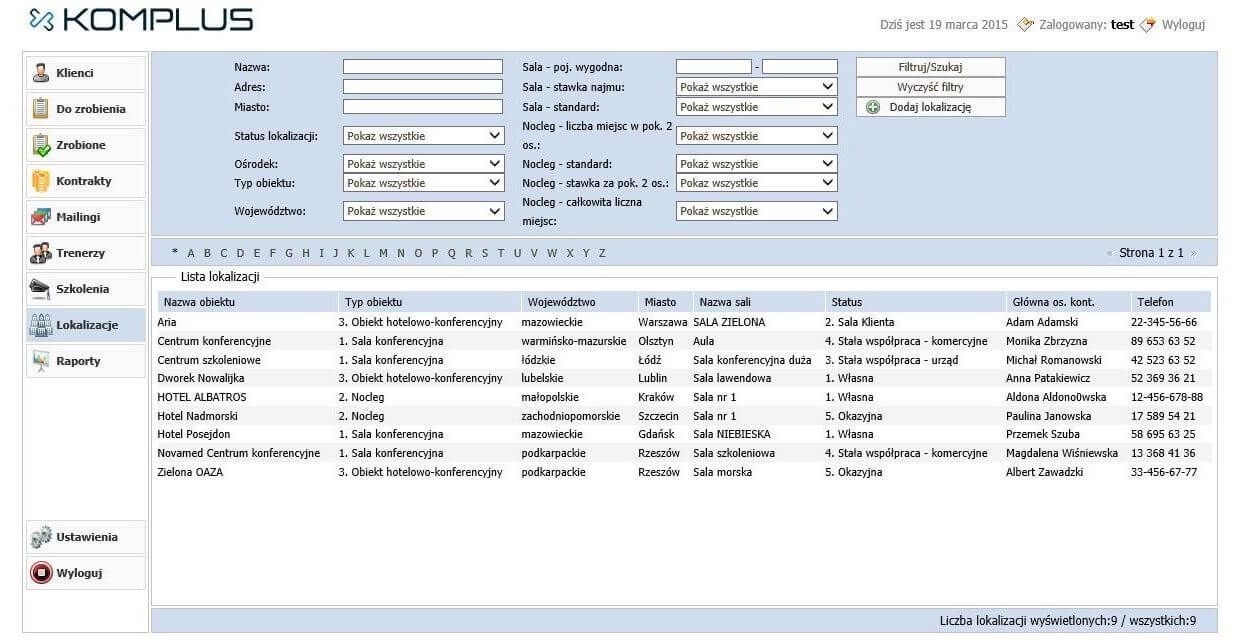
Task: Click Wyczyść filtry button
Action: (x=931, y=87)
